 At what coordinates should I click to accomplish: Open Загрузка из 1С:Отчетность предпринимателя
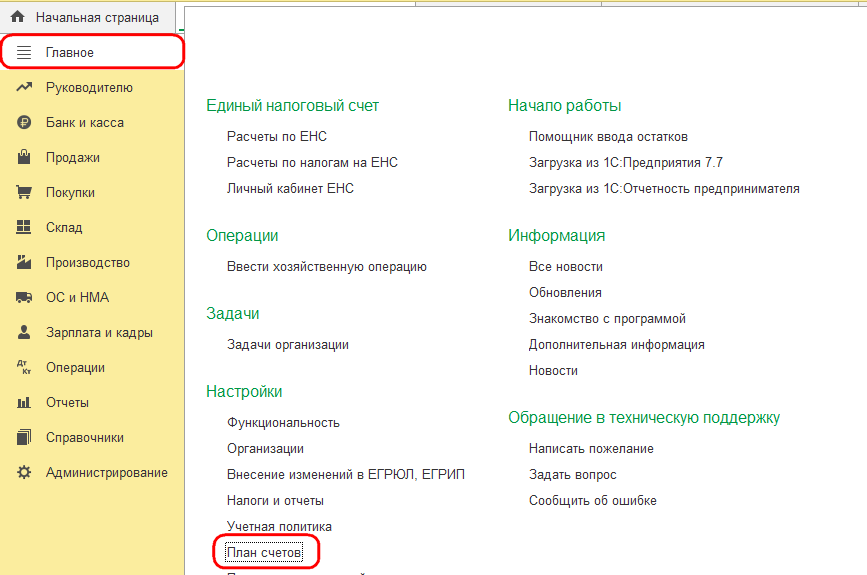click(664, 189)
